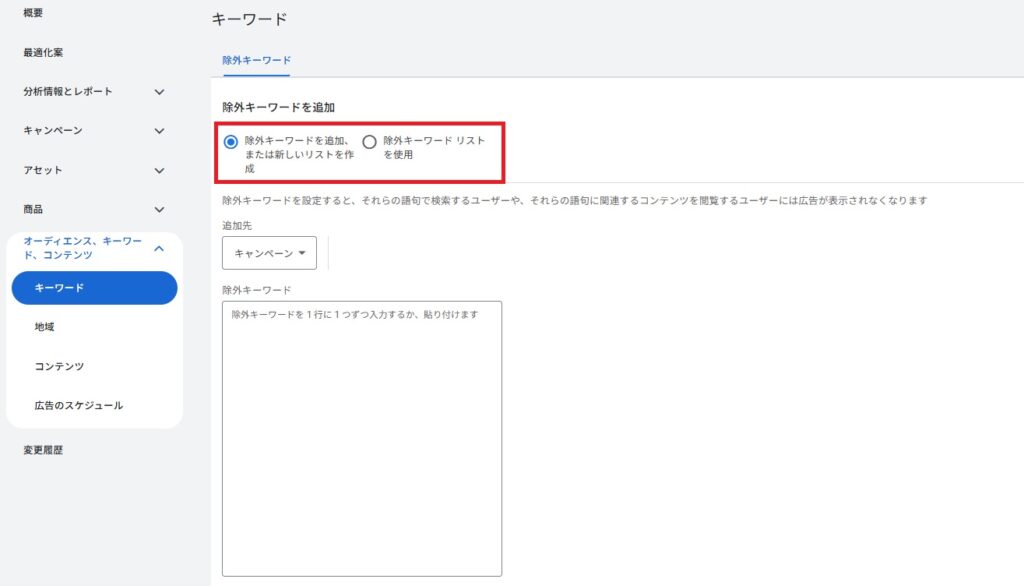Select キーワード in the sidebar
Image resolution: width=1024 pixels, height=586 pixels.
[x=95, y=287]
